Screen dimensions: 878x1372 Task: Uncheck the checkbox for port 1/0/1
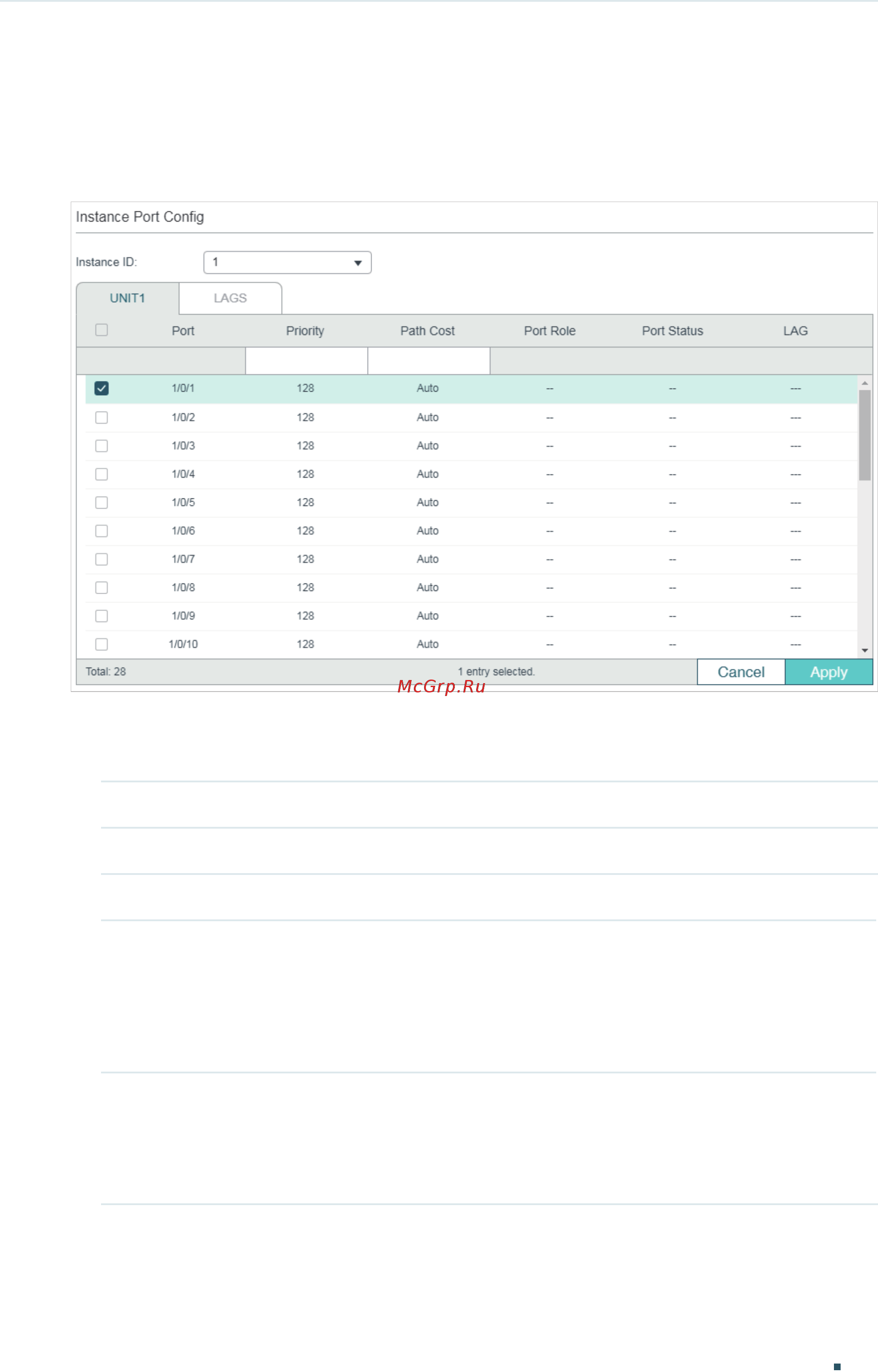101,388
